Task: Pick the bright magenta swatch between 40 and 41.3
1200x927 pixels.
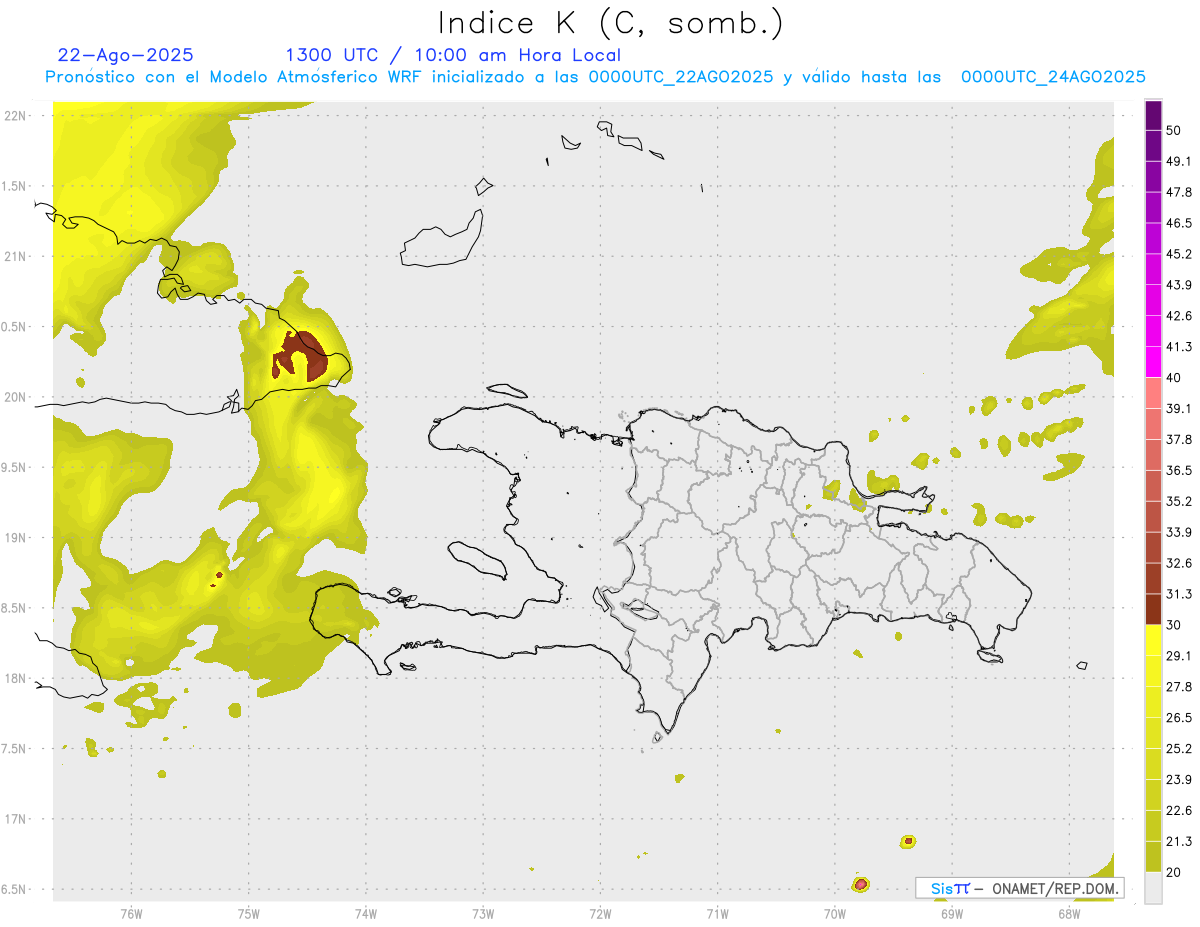Action: [1153, 361]
